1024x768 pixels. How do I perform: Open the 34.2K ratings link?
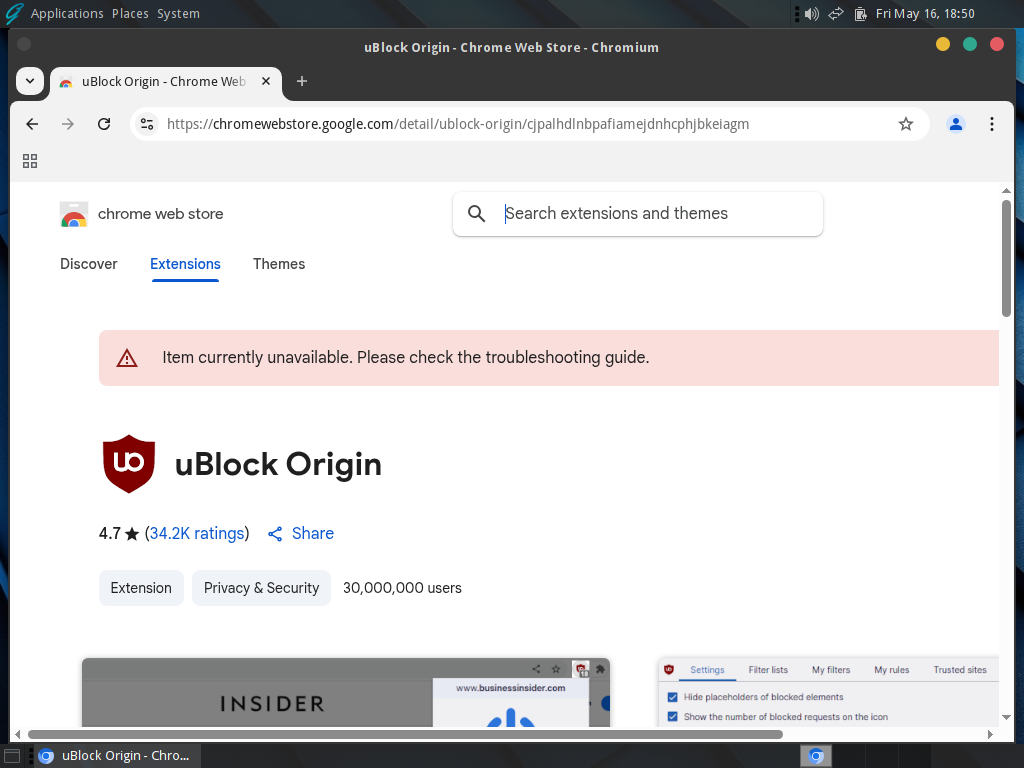(x=197, y=534)
